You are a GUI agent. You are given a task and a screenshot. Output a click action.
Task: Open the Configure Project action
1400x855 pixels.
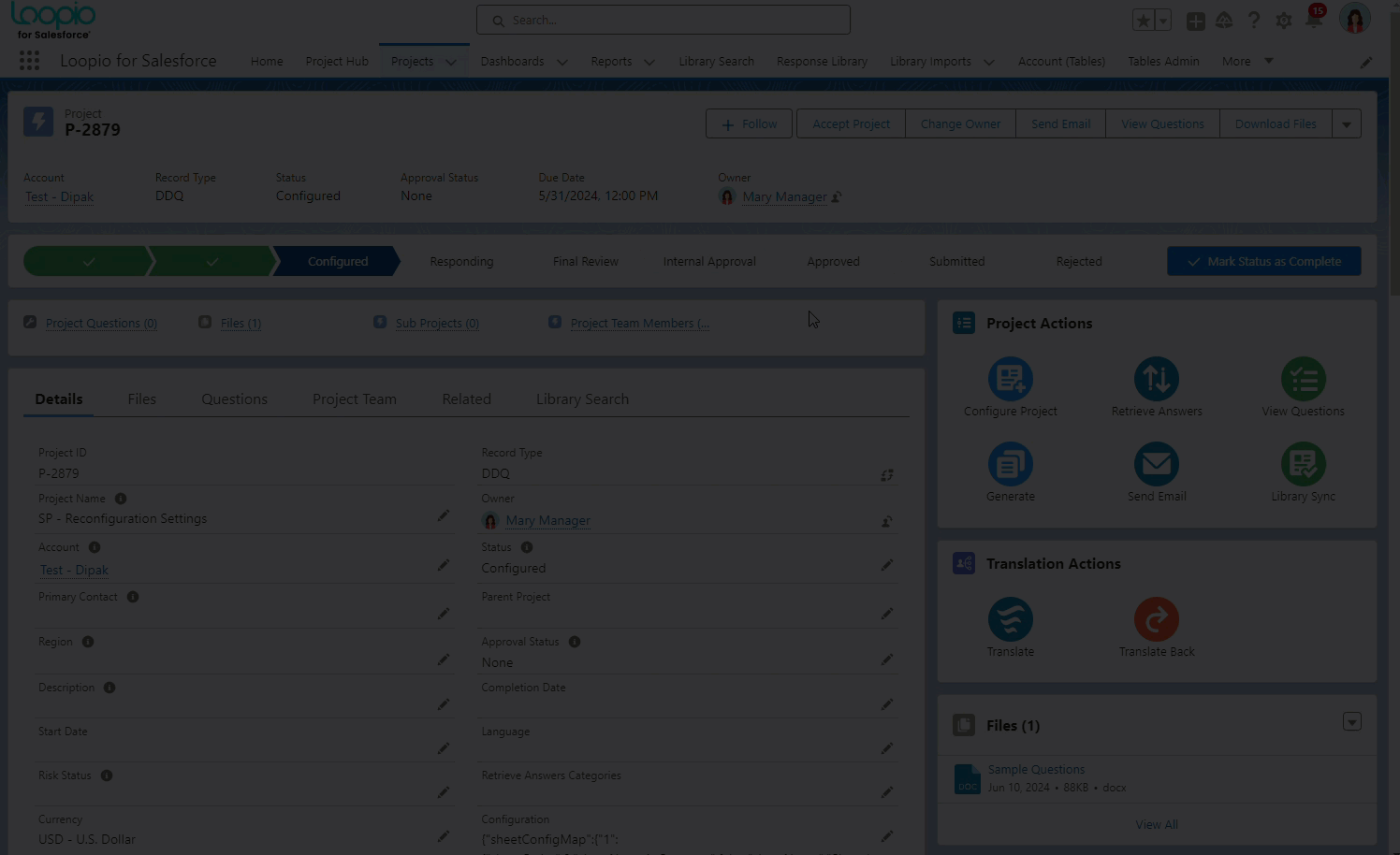click(x=1010, y=379)
